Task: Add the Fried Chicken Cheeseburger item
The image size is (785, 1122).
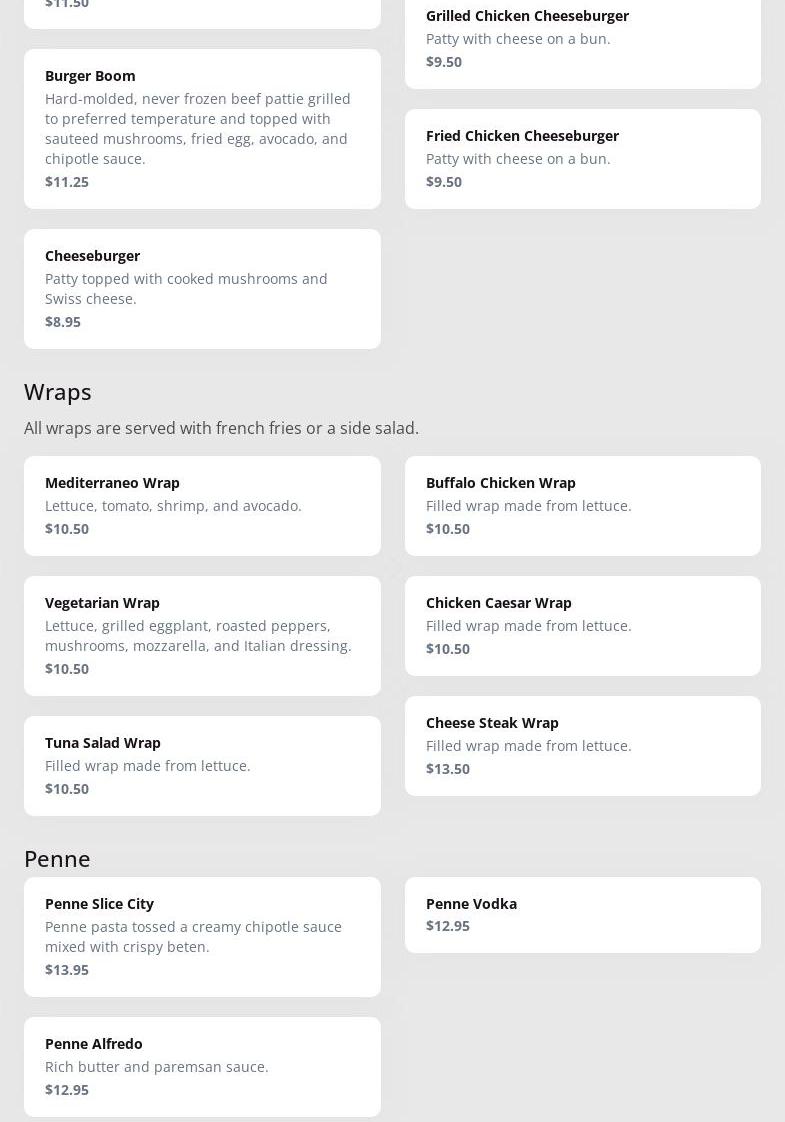Action: coord(582,158)
